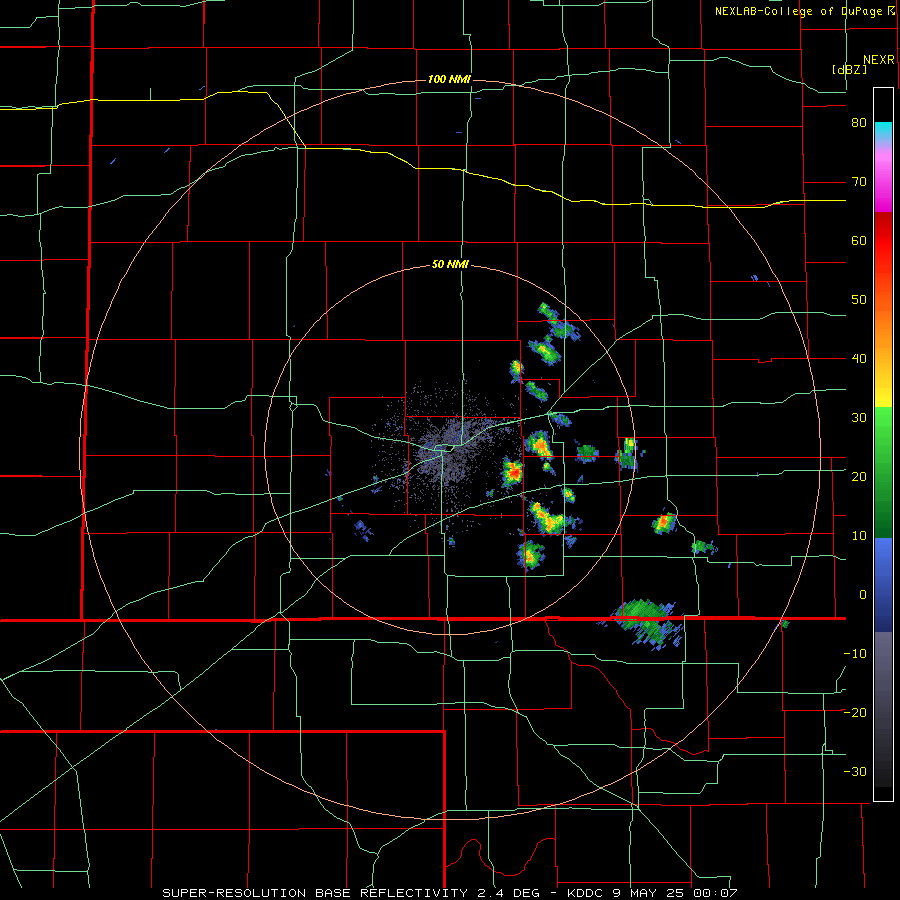Click the [dBZ] unit label
Viewport: 900px width, 900px height.
[x=849, y=69]
